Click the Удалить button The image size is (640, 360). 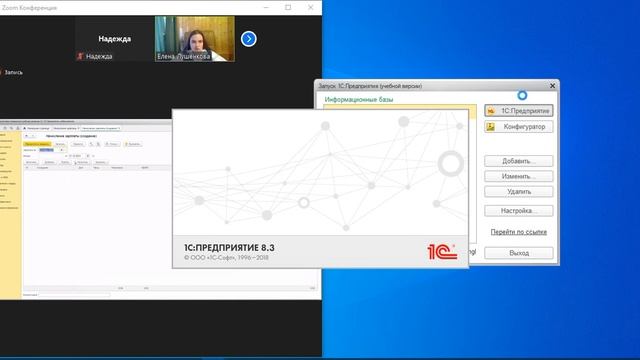(x=519, y=191)
